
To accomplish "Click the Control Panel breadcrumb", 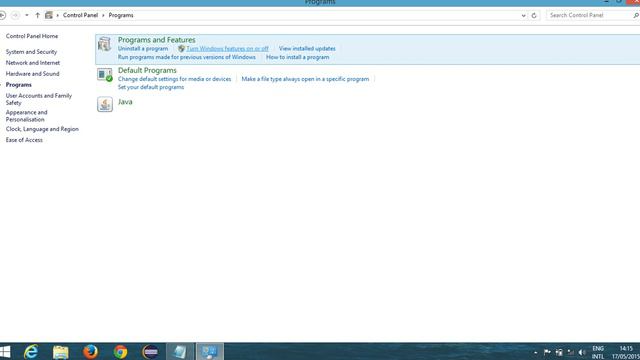I will (80, 15).
